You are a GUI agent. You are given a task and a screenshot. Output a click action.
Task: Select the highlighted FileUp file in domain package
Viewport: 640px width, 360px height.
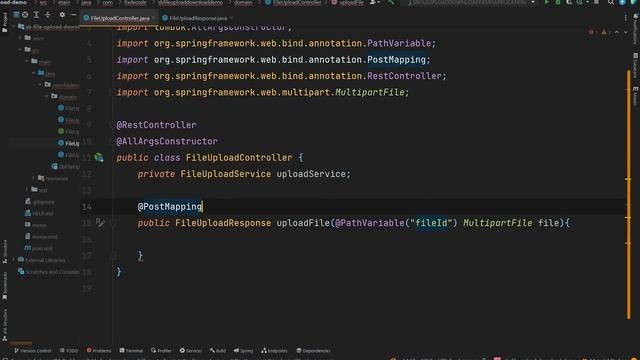pos(69,143)
